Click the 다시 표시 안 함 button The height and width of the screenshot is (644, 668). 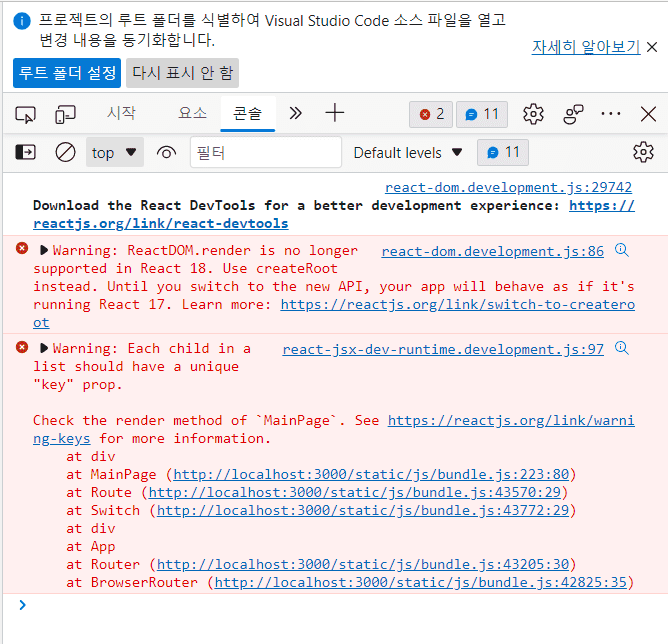[182, 73]
